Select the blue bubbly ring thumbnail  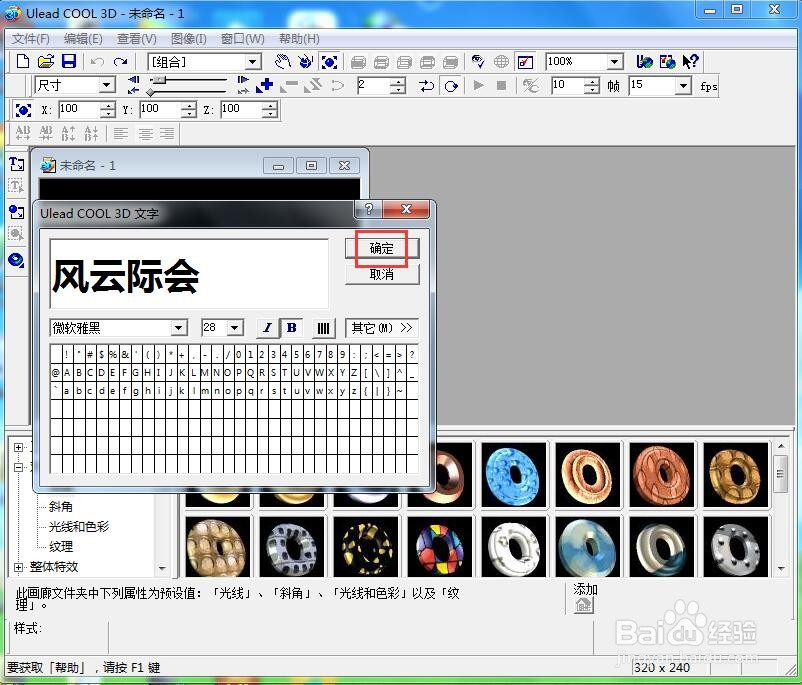click(x=514, y=475)
